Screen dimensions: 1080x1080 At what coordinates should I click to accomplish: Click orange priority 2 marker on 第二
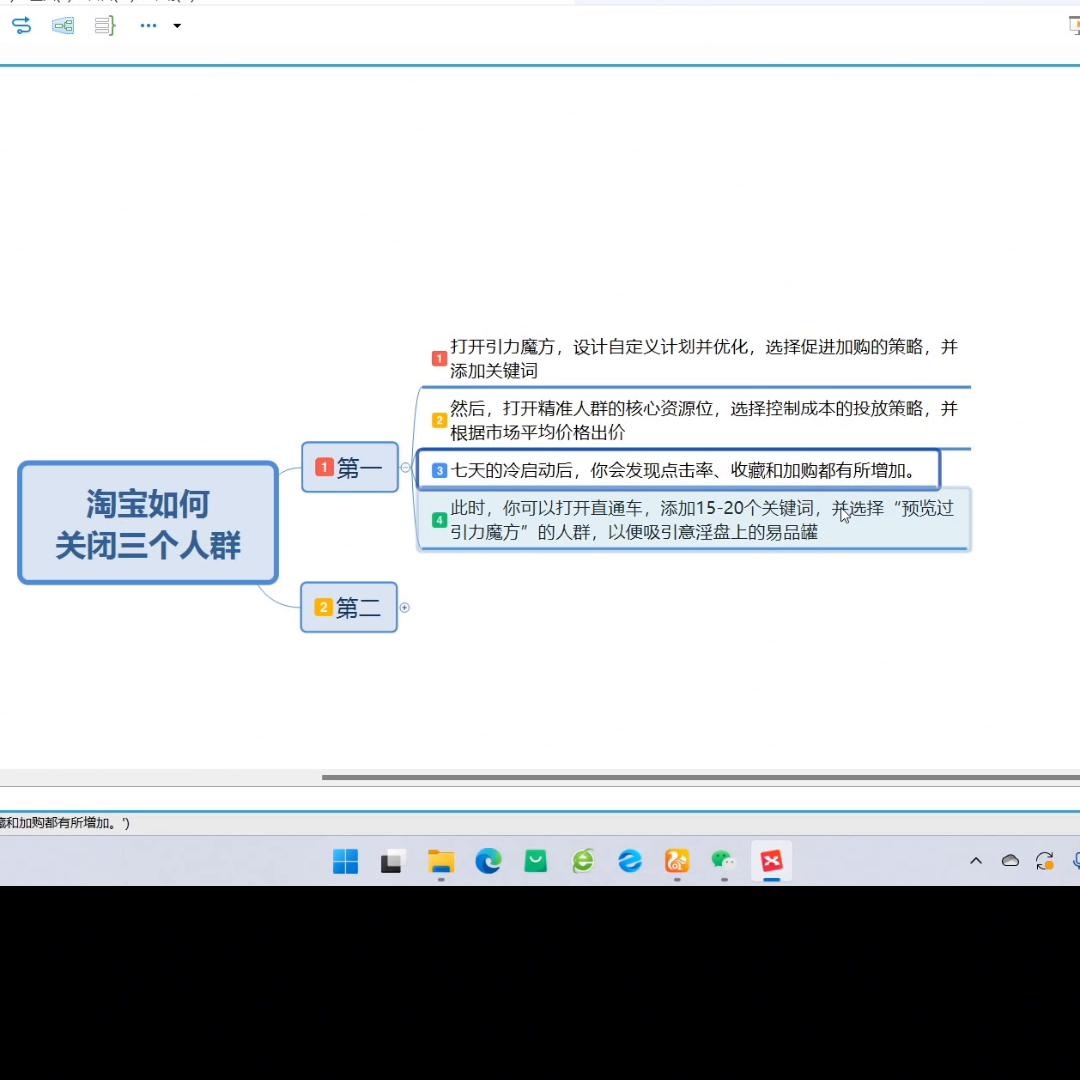[x=324, y=607]
